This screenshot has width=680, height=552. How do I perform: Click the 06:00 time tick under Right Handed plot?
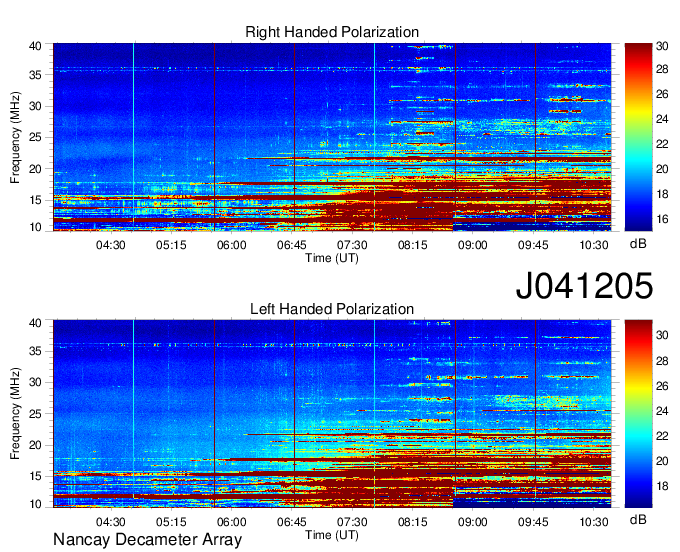click(232, 245)
